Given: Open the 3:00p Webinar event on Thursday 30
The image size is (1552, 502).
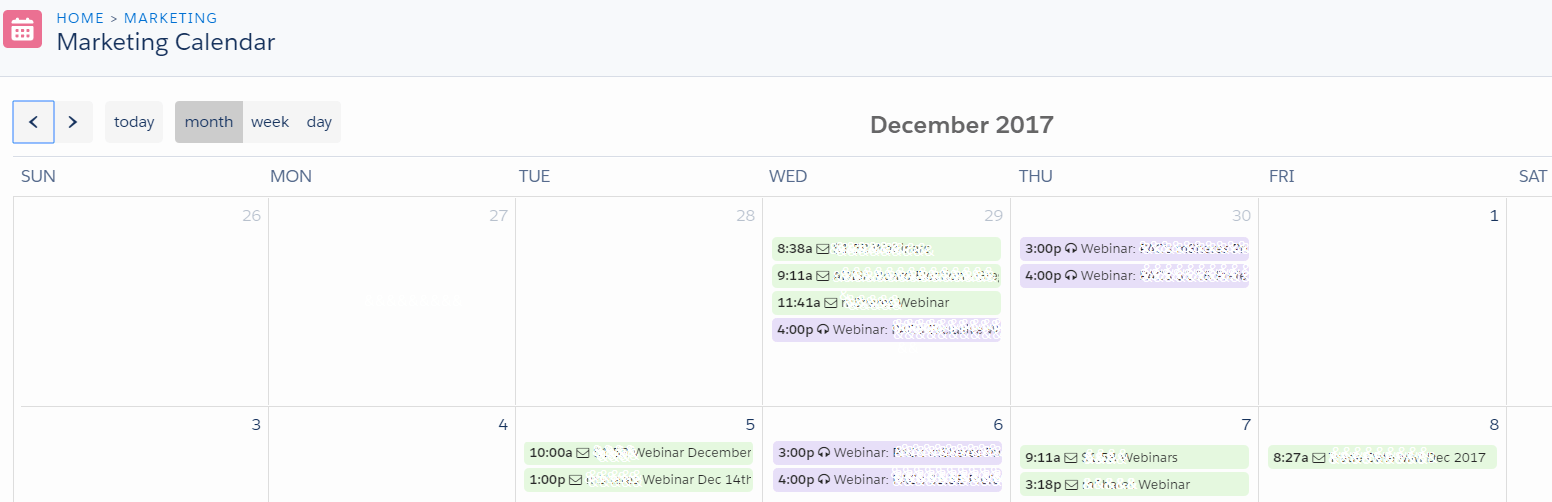Looking at the screenshot, I should [1134, 248].
